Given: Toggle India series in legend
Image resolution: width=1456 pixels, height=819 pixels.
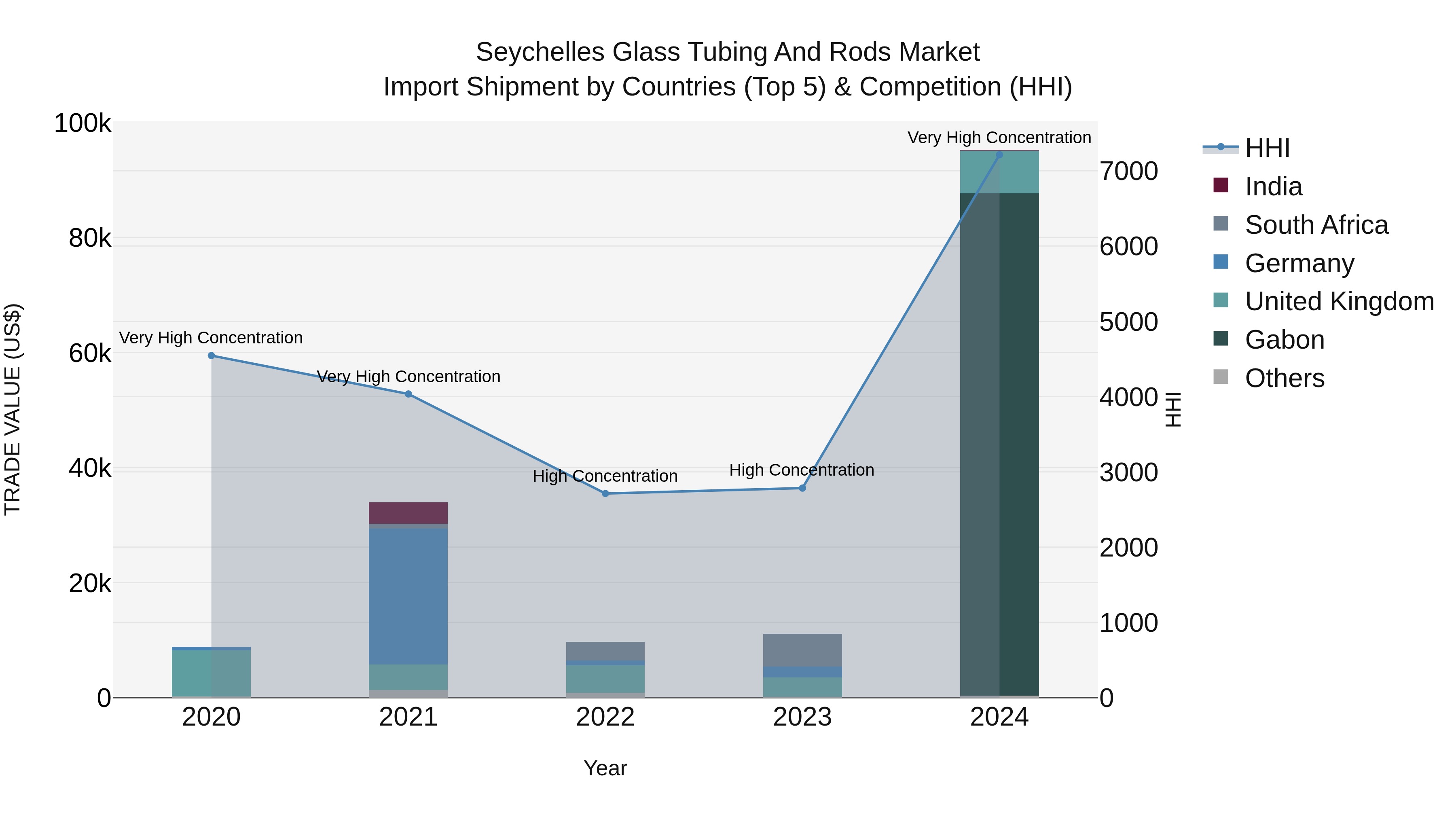Looking at the screenshot, I should 1257,186.
